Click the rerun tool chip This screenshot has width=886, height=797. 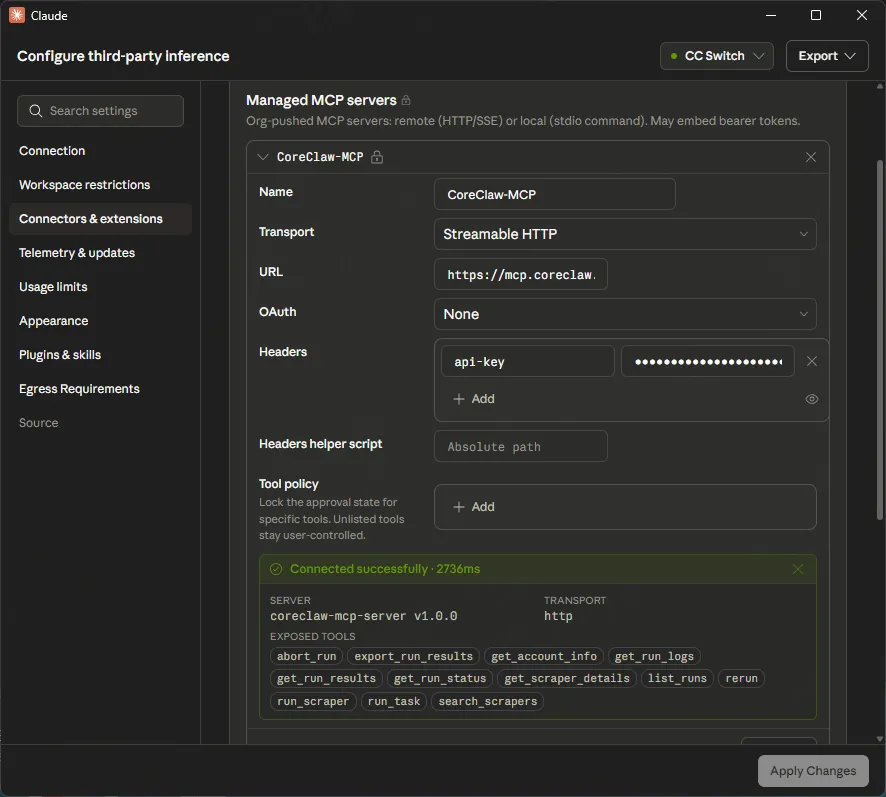coord(741,678)
